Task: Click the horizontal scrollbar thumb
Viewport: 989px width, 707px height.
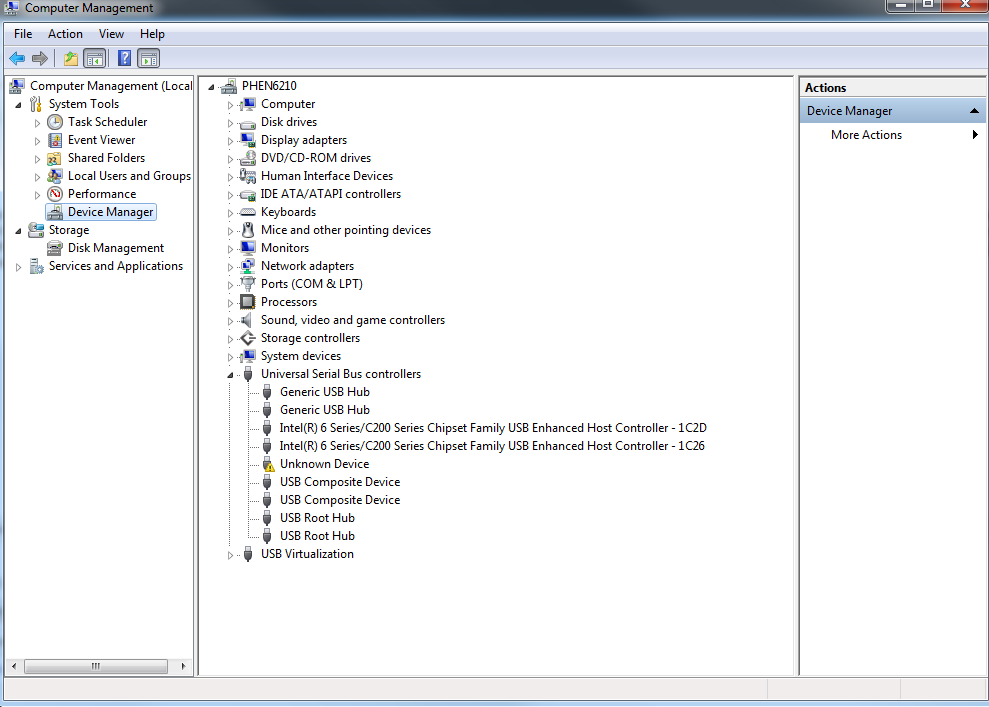Action: coord(96,666)
